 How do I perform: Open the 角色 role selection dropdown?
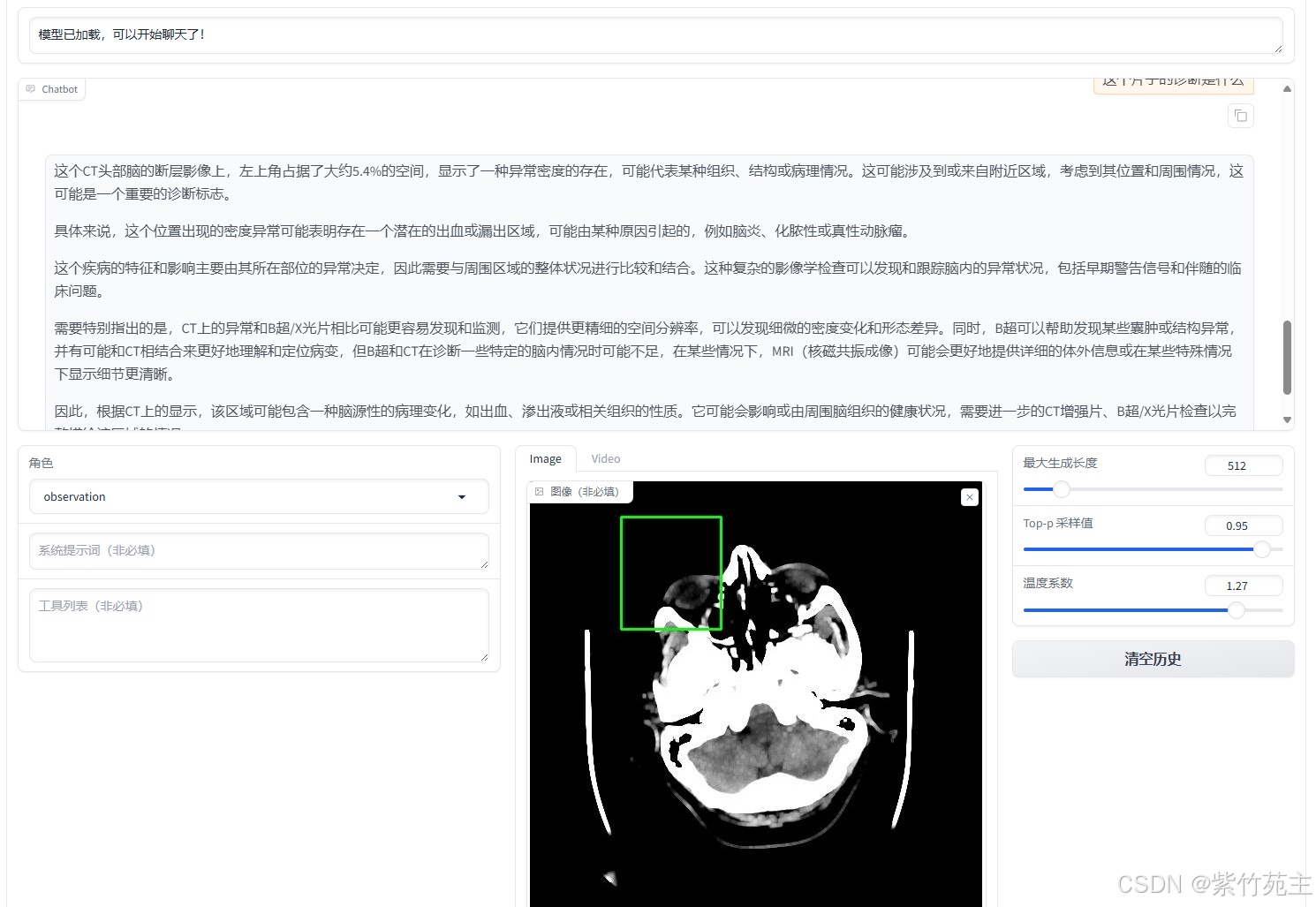click(x=259, y=496)
